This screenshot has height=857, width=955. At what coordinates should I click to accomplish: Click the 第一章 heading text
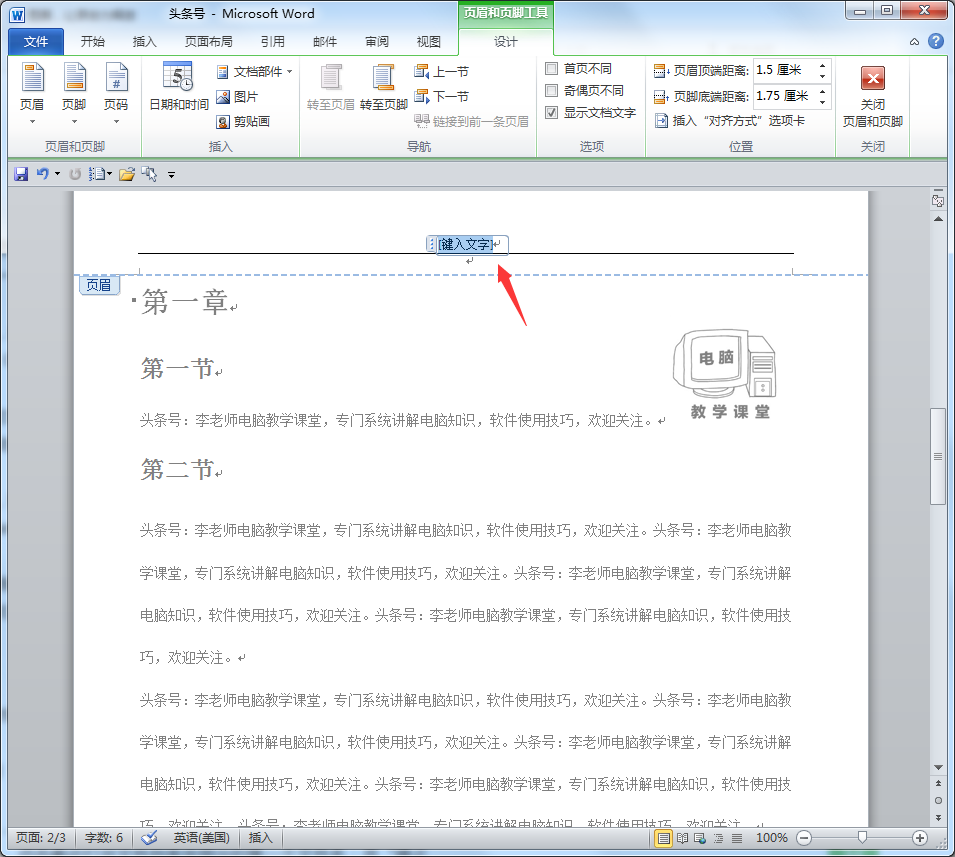point(185,302)
